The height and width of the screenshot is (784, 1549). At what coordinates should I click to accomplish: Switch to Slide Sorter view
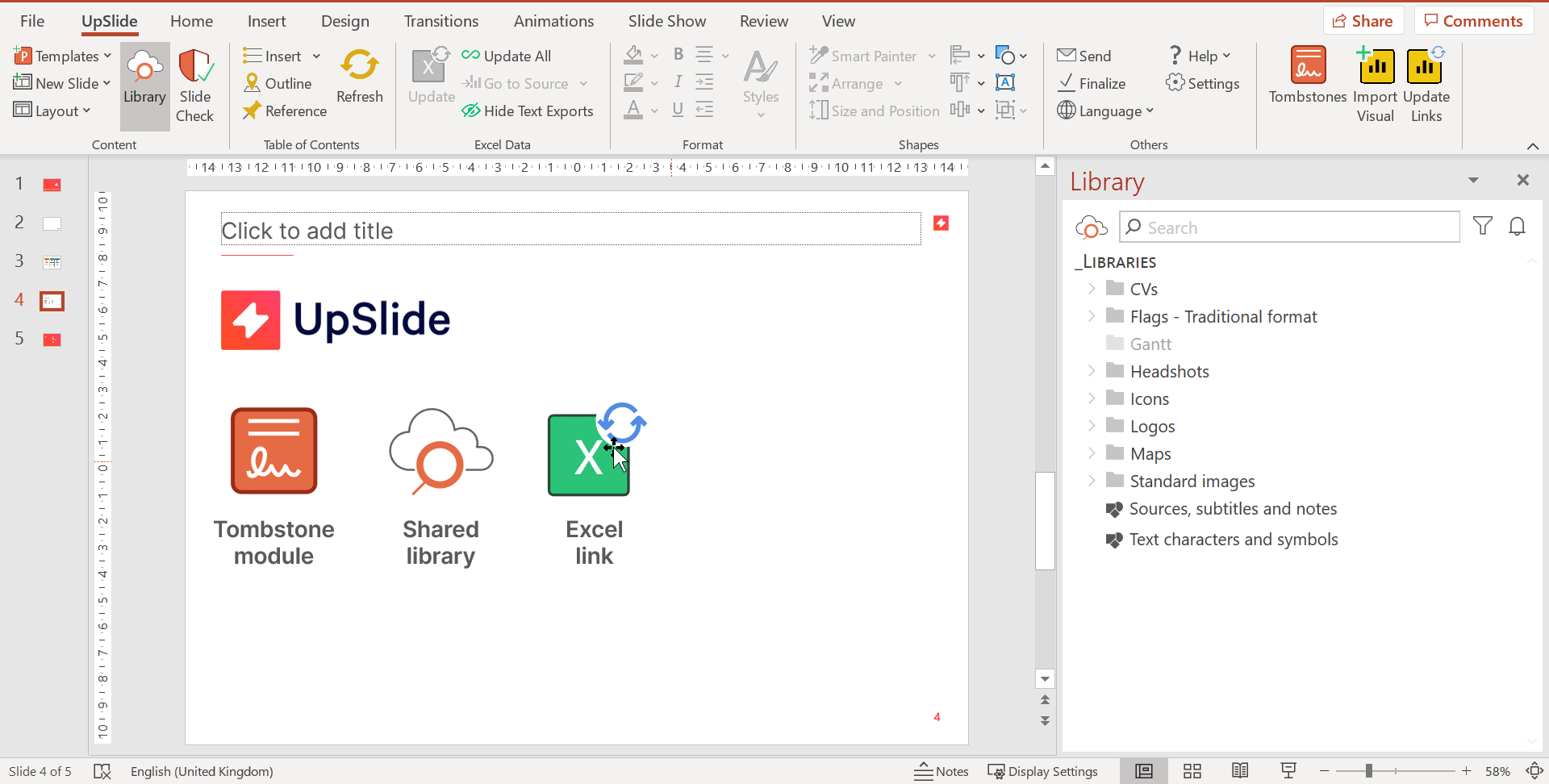[x=1192, y=771]
